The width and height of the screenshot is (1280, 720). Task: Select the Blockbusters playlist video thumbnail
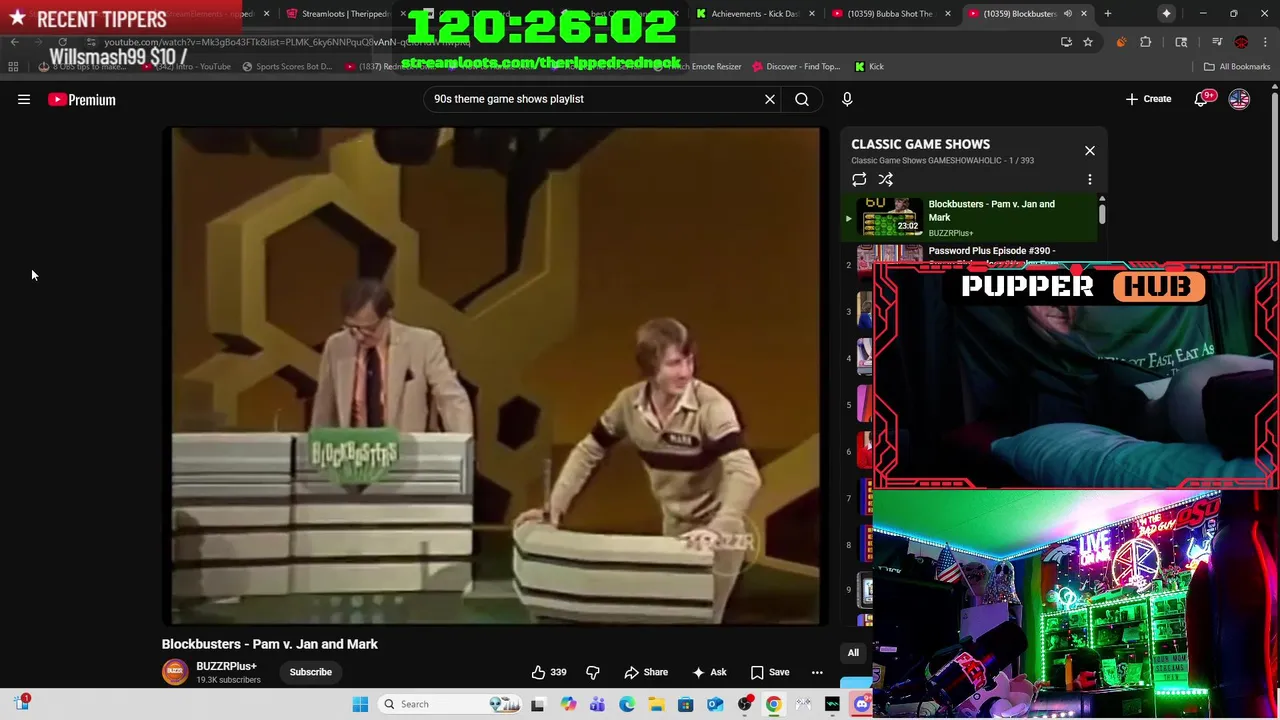[x=890, y=217]
